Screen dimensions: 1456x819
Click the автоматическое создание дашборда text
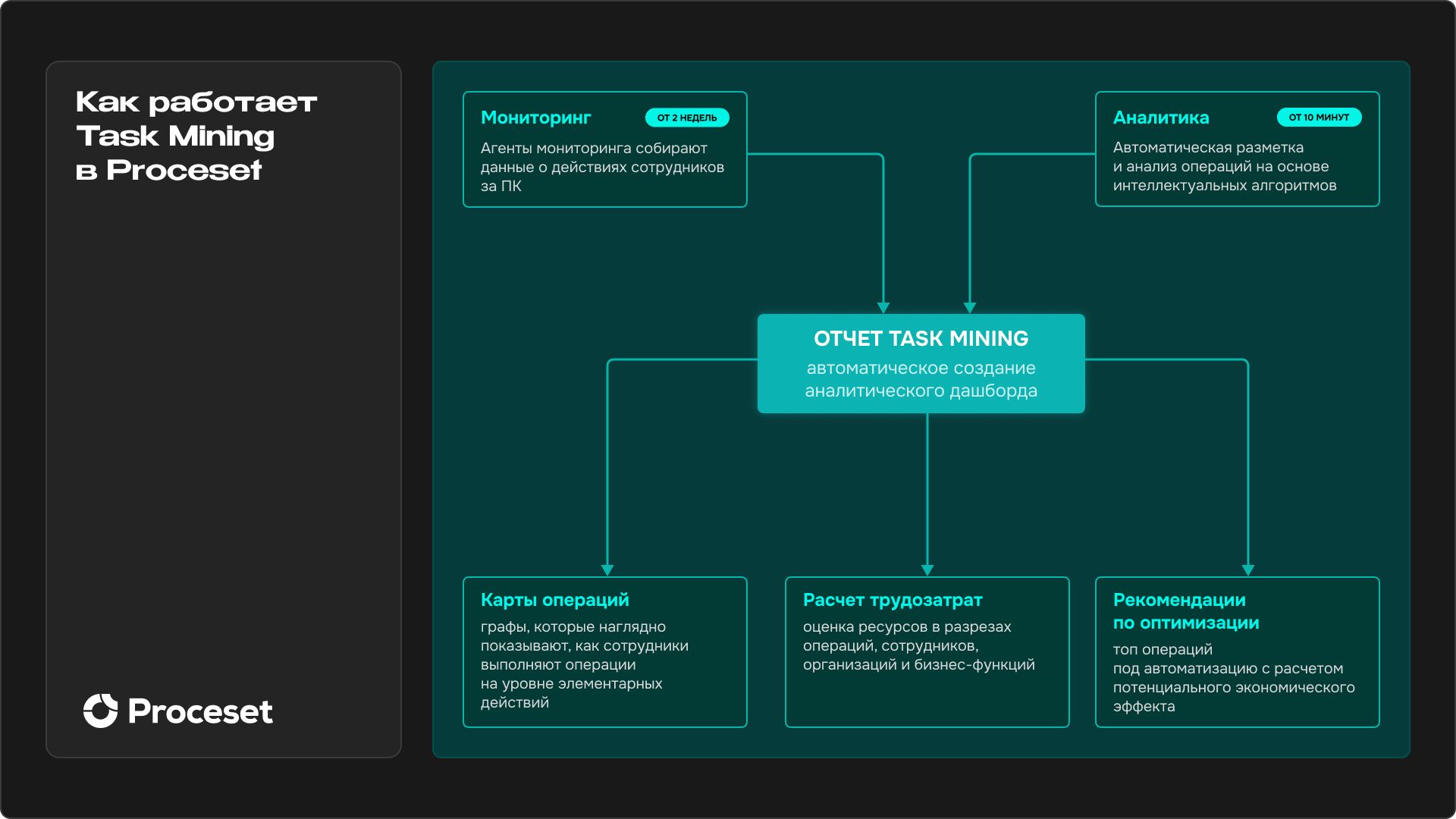(921, 380)
